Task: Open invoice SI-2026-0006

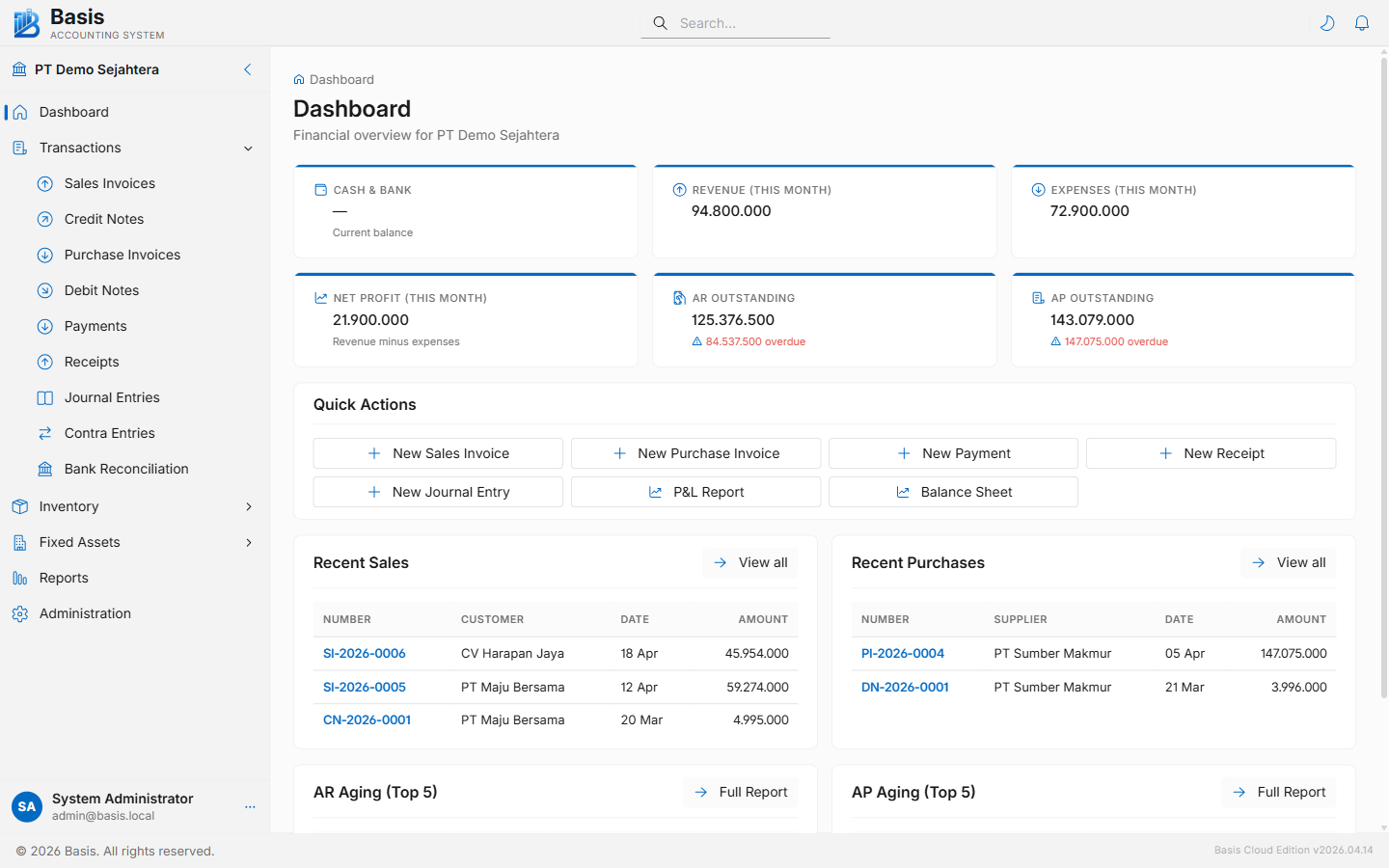Action: [364, 653]
